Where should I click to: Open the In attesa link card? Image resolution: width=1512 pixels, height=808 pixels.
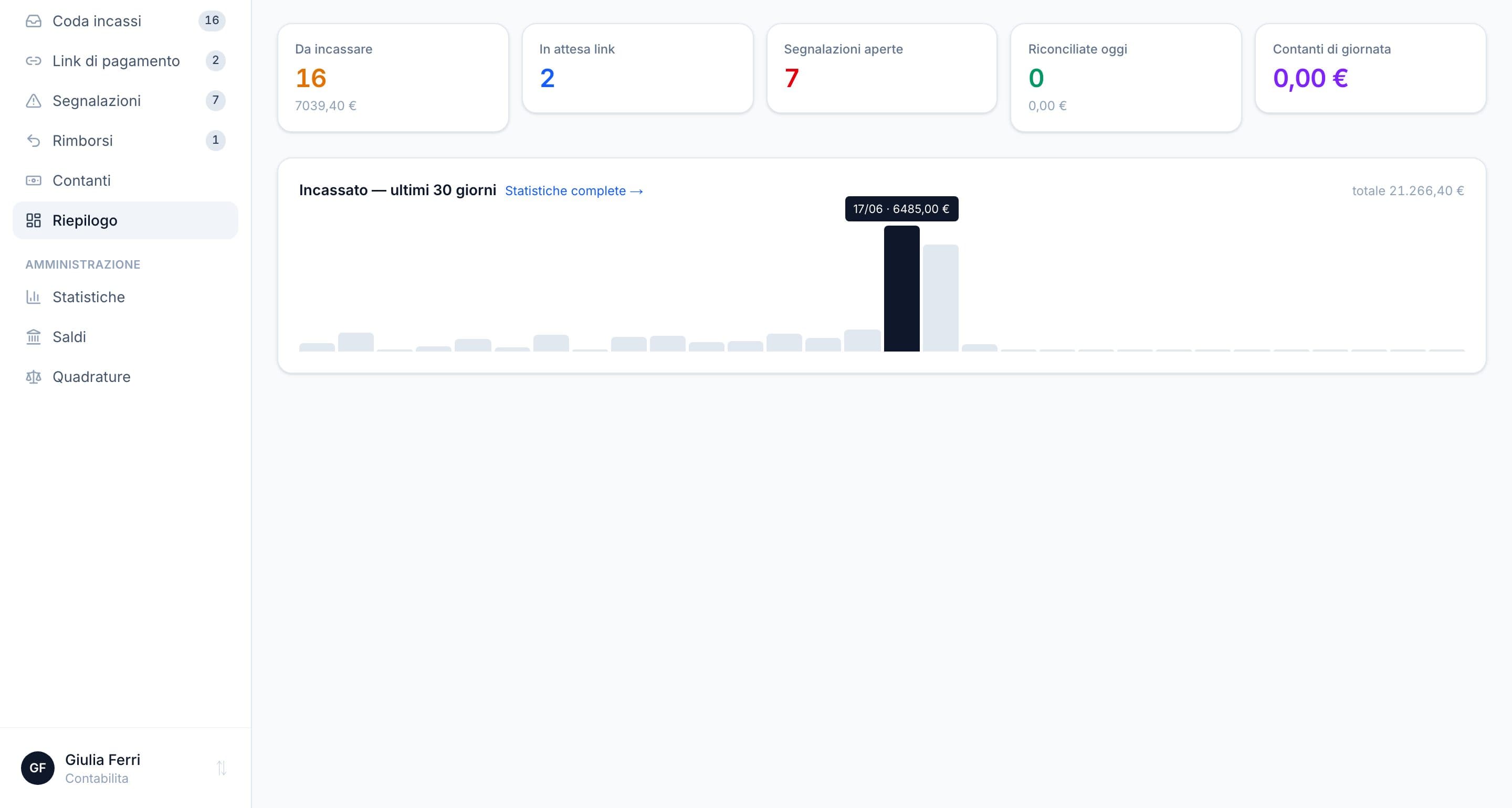(x=637, y=68)
